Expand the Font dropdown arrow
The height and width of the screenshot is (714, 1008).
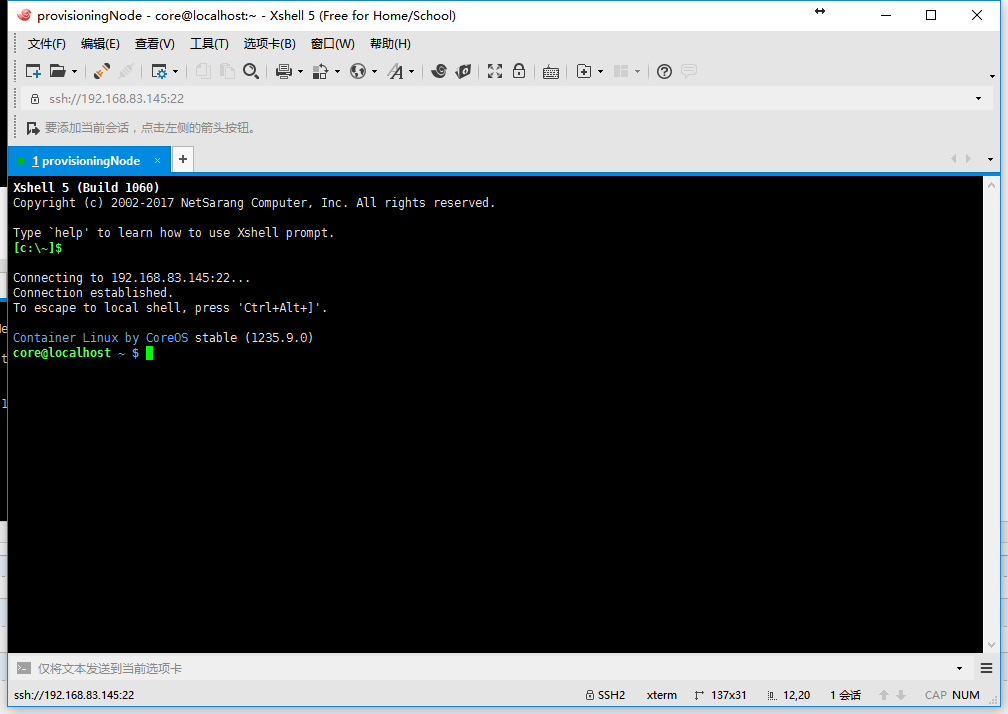(x=411, y=71)
